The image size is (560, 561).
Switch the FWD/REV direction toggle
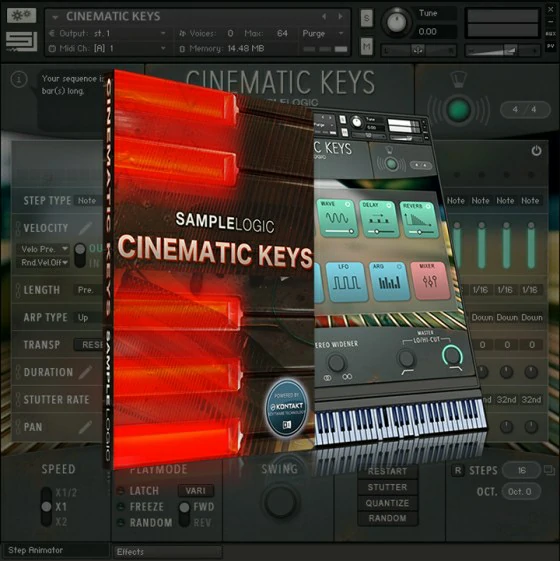184,514
